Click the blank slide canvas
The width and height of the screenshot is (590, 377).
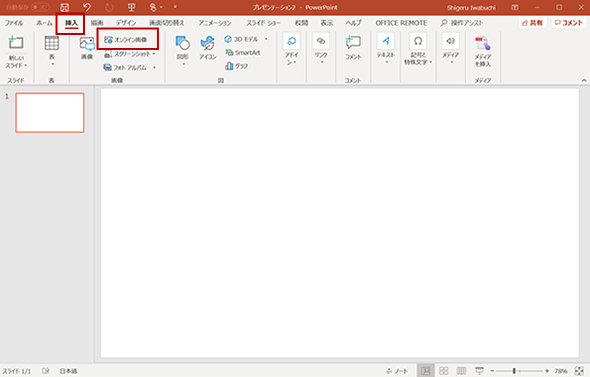[x=339, y=223]
